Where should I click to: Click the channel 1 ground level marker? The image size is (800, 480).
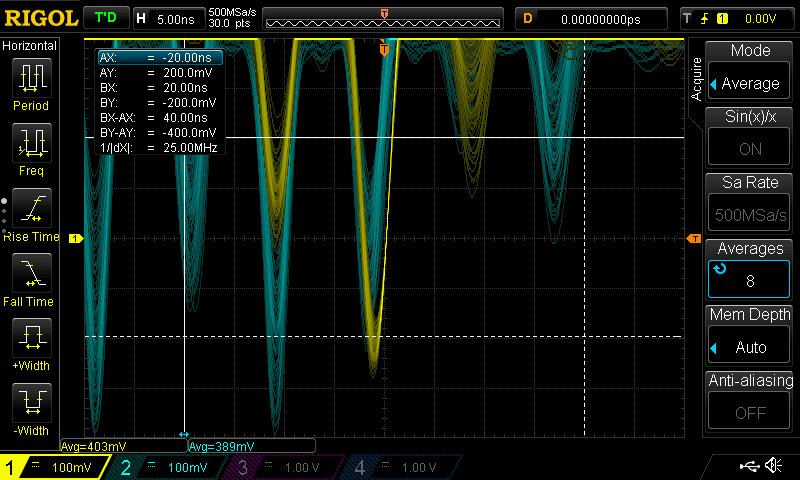(x=76, y=238)
